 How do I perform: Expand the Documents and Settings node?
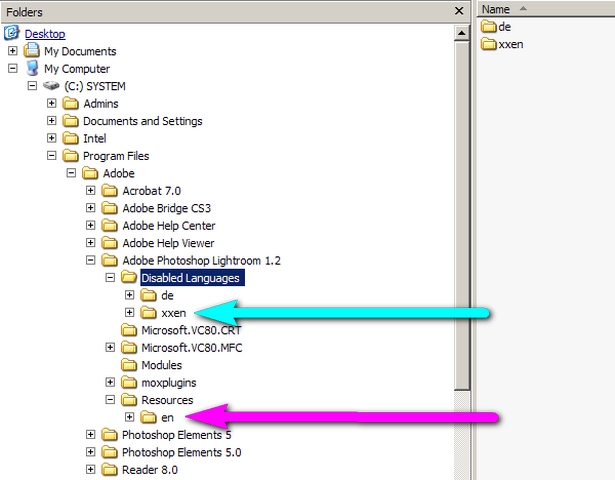tap(51, 120)
